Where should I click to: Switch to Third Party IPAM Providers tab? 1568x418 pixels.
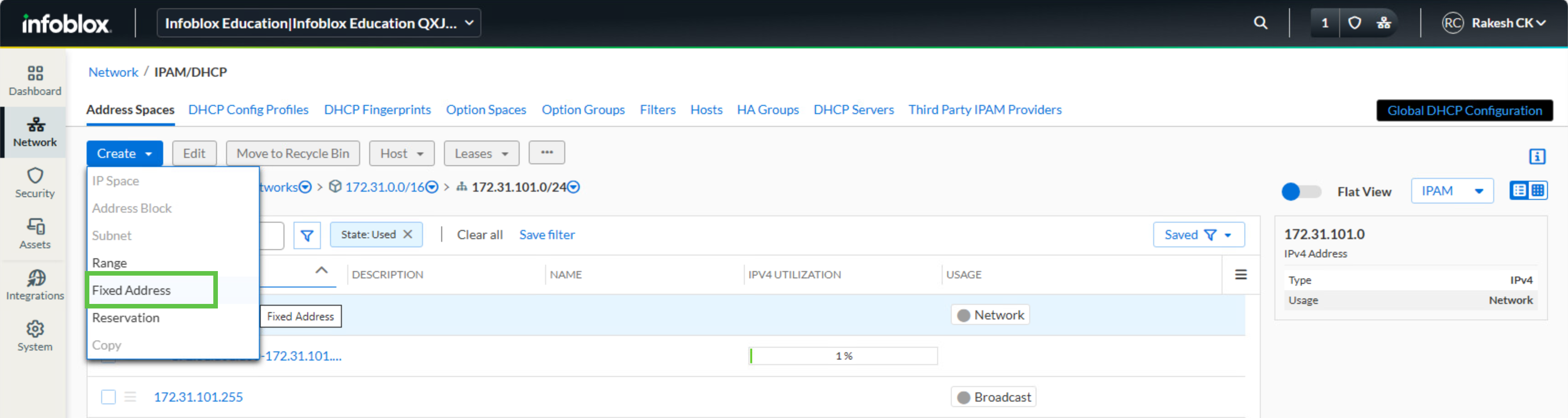(x=985, y=110)
